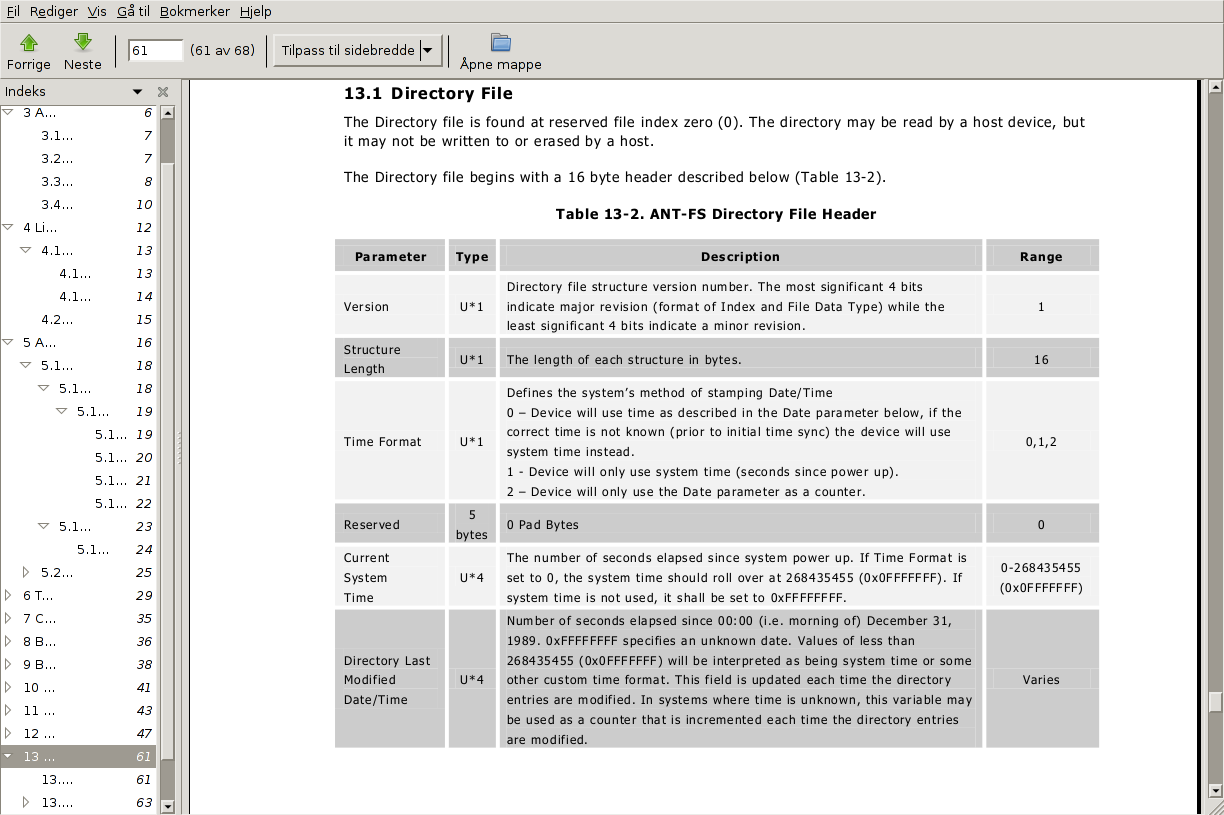Screen dimensions: 1224x815
Task: Click the "Directory Last Modified Date/Time" cell
Action: (391, 679)
